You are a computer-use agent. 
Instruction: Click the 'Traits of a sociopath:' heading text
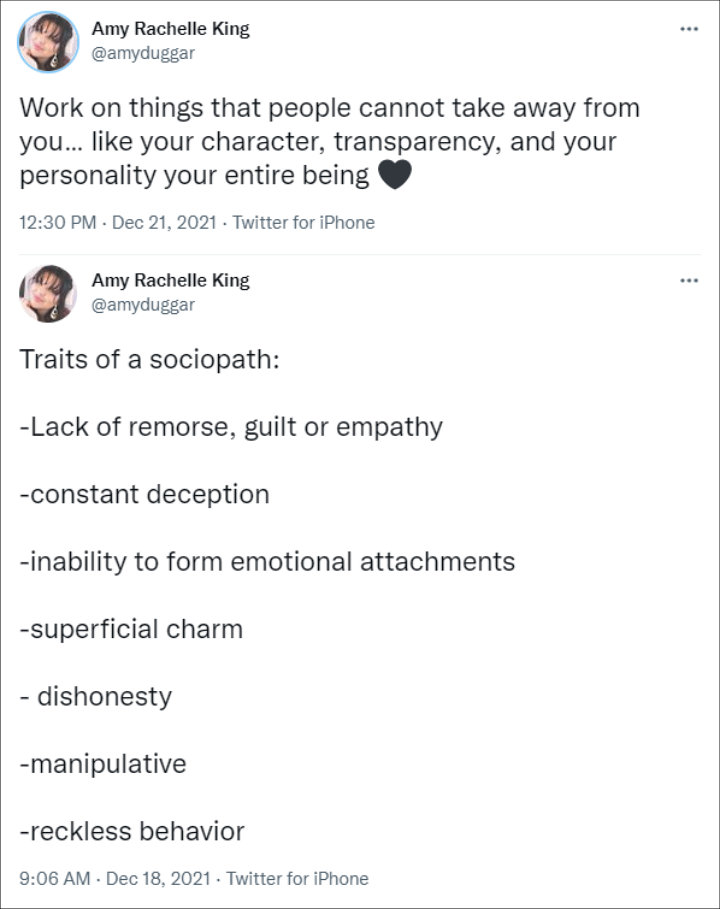(x=150, y=359)
